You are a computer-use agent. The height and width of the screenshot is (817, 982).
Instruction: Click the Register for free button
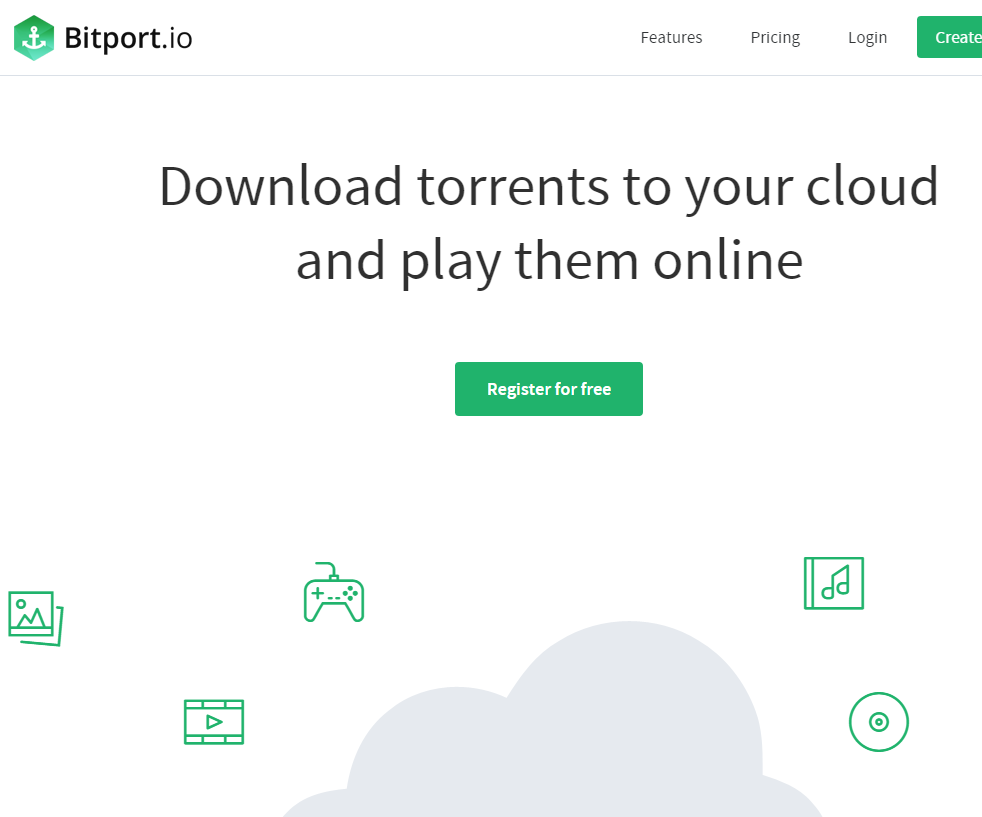pos(548,388)
